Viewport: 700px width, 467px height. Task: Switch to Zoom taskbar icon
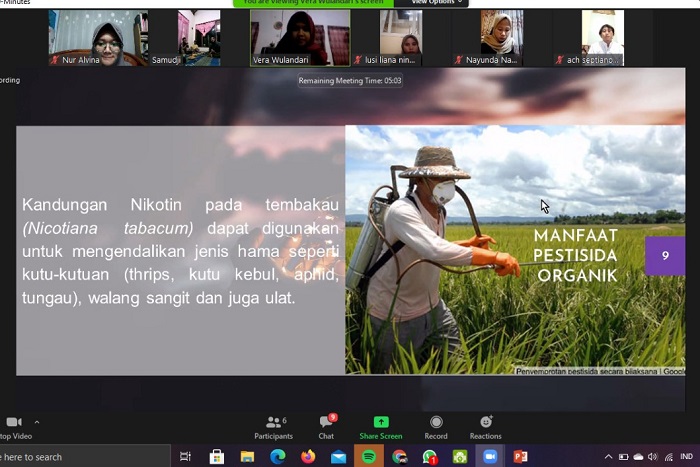490,457
